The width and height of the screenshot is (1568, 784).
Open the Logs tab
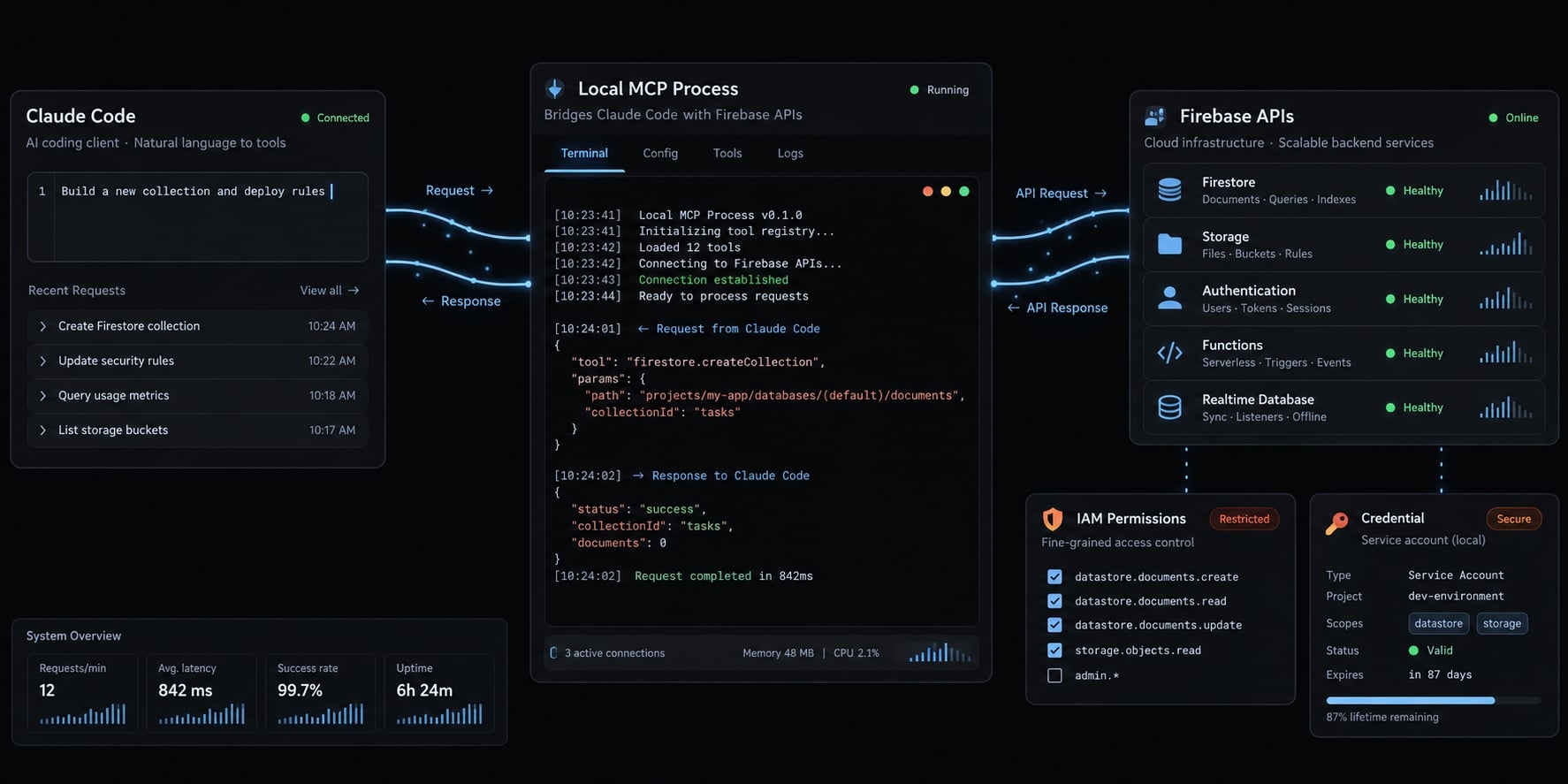(790, 153)
